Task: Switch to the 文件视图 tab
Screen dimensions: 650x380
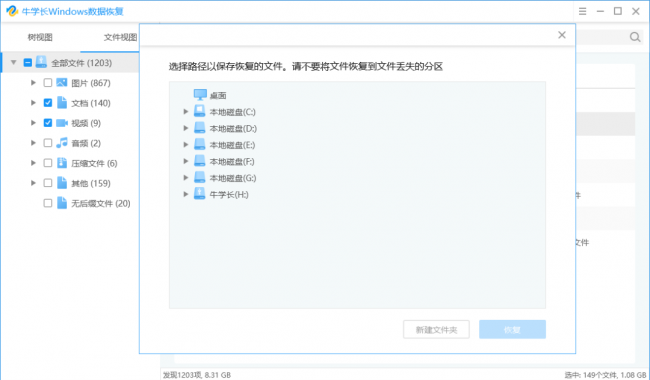Action: [120, 37]
